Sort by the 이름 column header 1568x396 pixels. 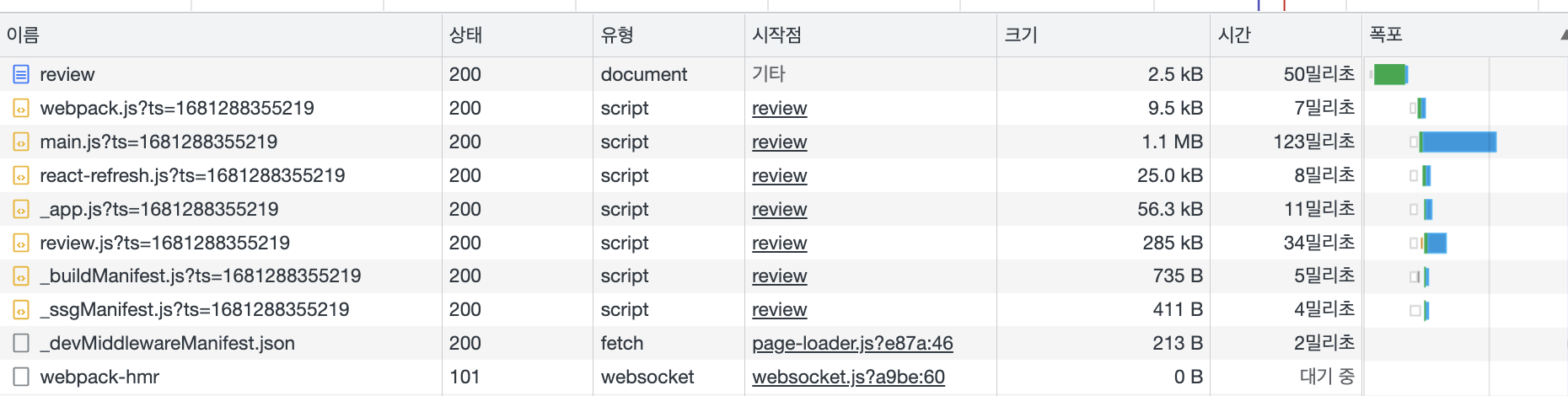[221, 35]
